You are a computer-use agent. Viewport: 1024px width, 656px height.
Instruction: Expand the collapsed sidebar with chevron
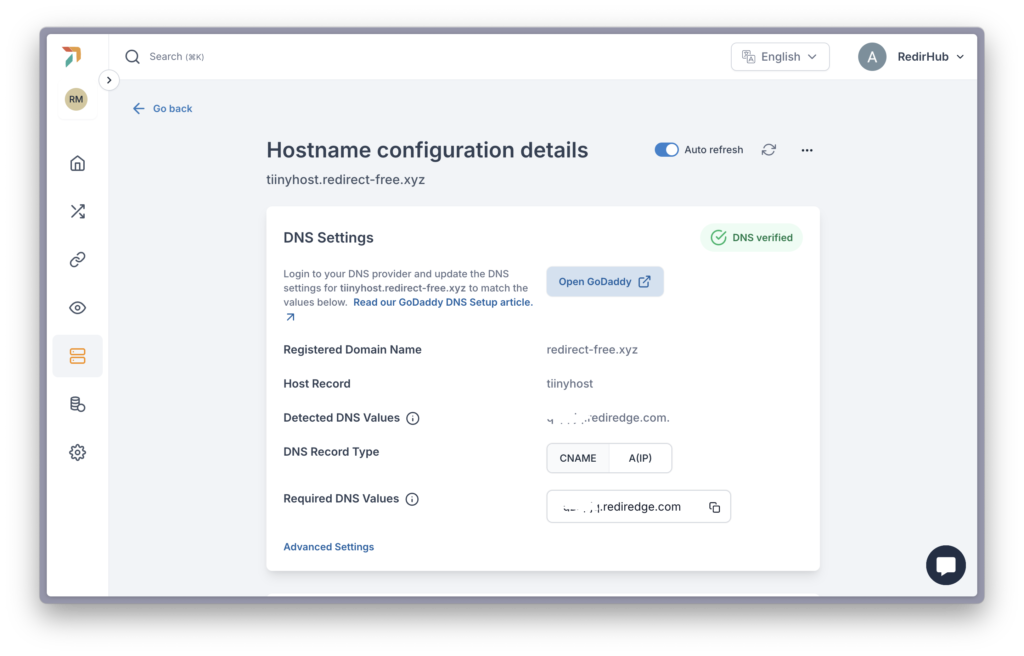pos(109,80)
